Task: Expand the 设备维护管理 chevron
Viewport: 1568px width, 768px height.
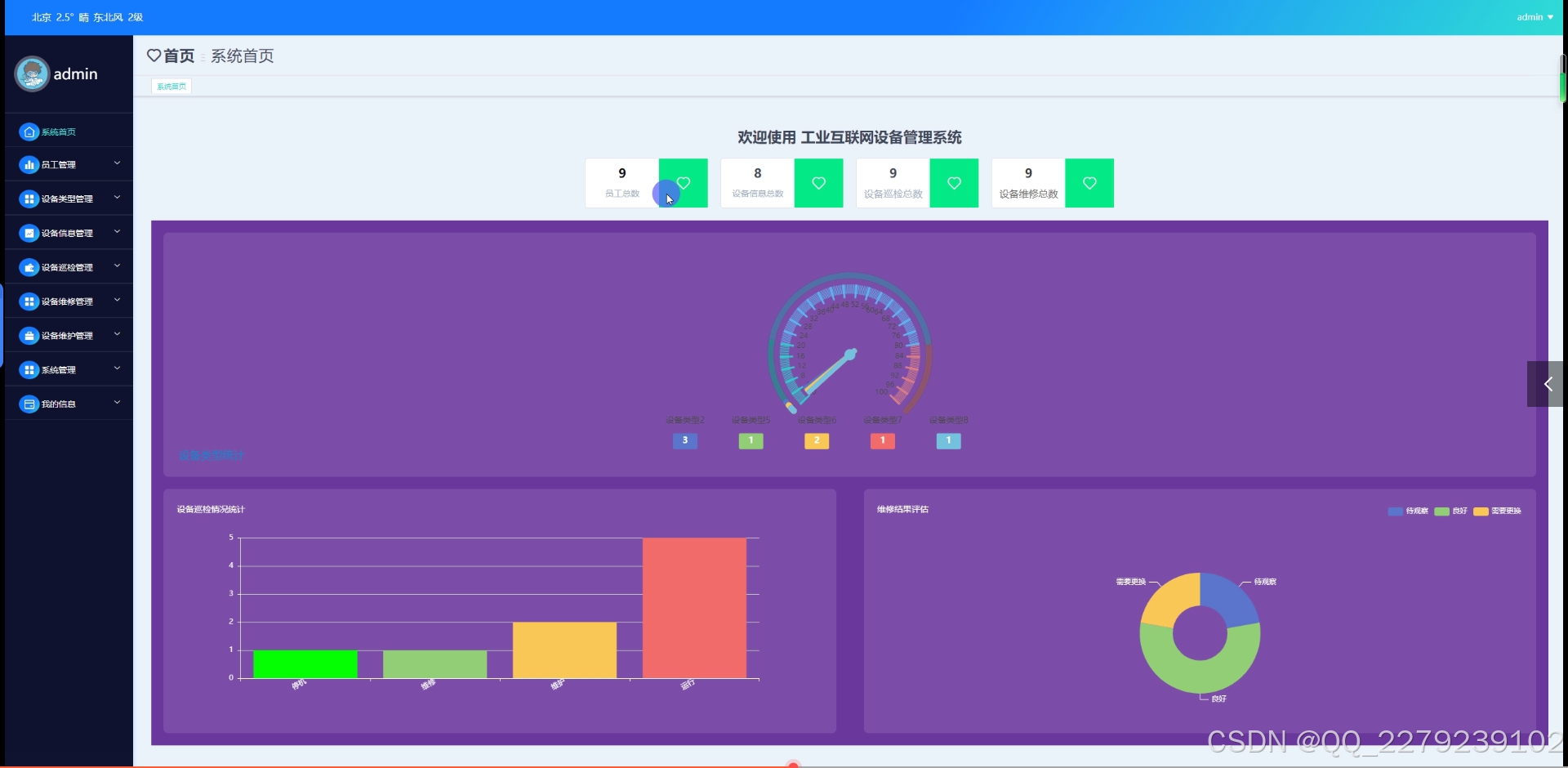Action: coord(117,334)
